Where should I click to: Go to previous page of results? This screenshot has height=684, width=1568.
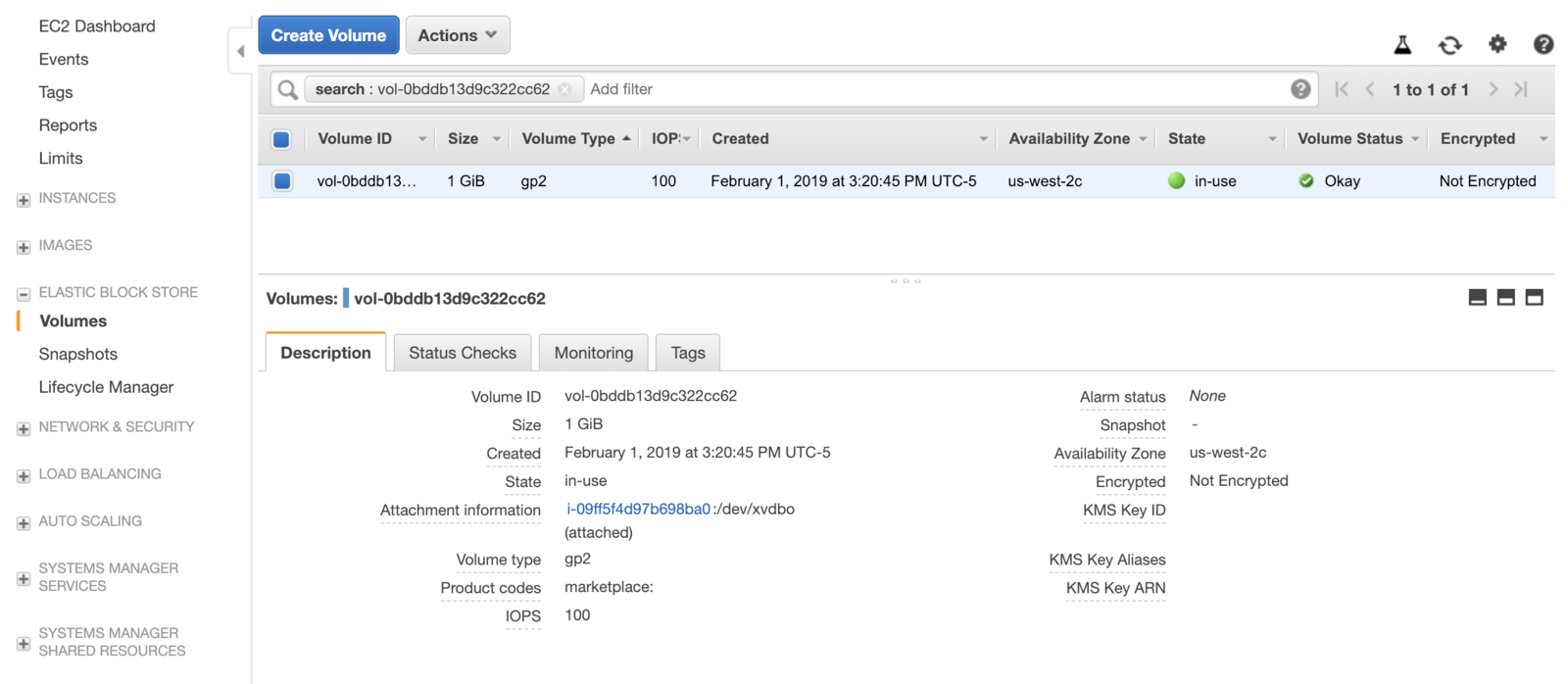click(x=1370, y=89)
